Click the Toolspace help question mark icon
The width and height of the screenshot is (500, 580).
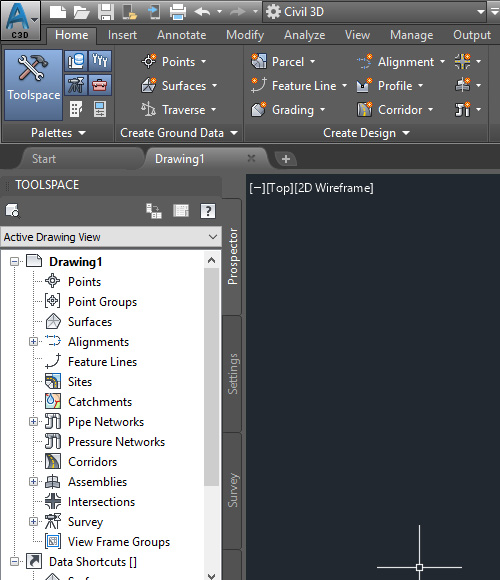(x=208, y=211)
